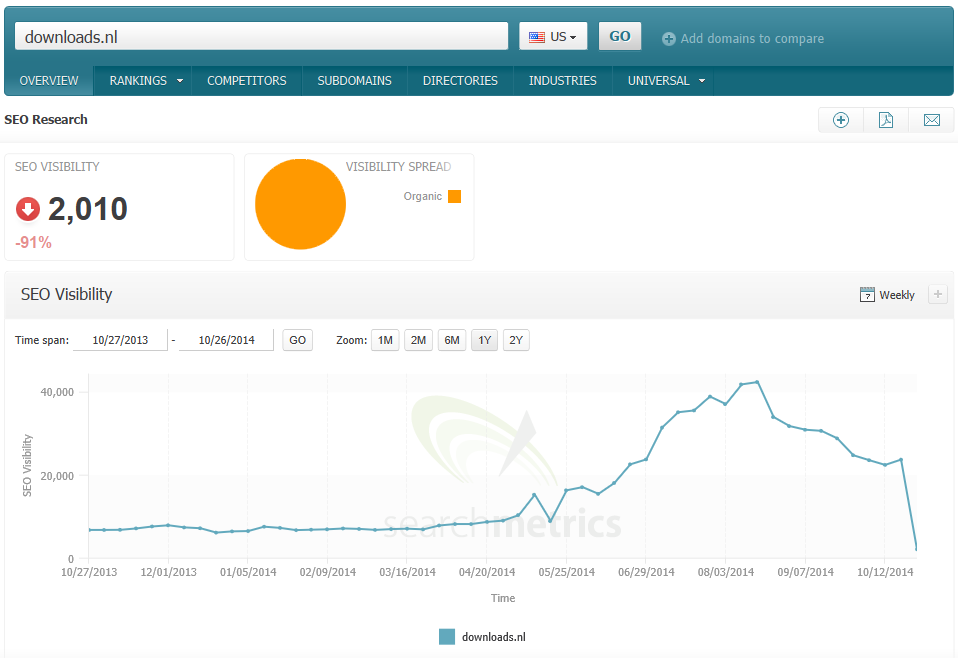Viewport: 958px width, 658px height.
Task: Click the 09/07/2014 axis date label
Action: point(805,572)
